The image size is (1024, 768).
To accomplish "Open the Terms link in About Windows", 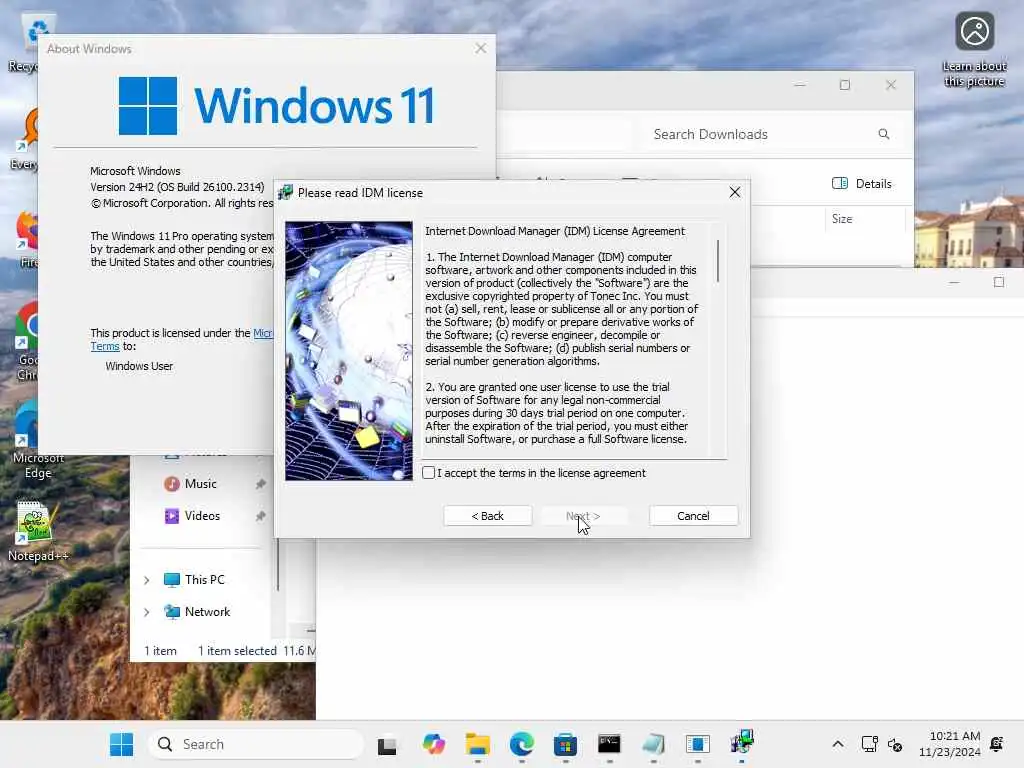I will pos(104,347).
